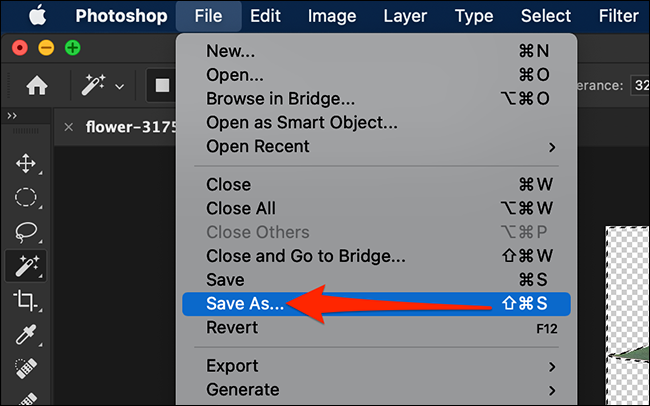This screenshot has width=650, height=406.
Task: Select the Spot Healing Brush tool
Action: [x=26, y=368]
